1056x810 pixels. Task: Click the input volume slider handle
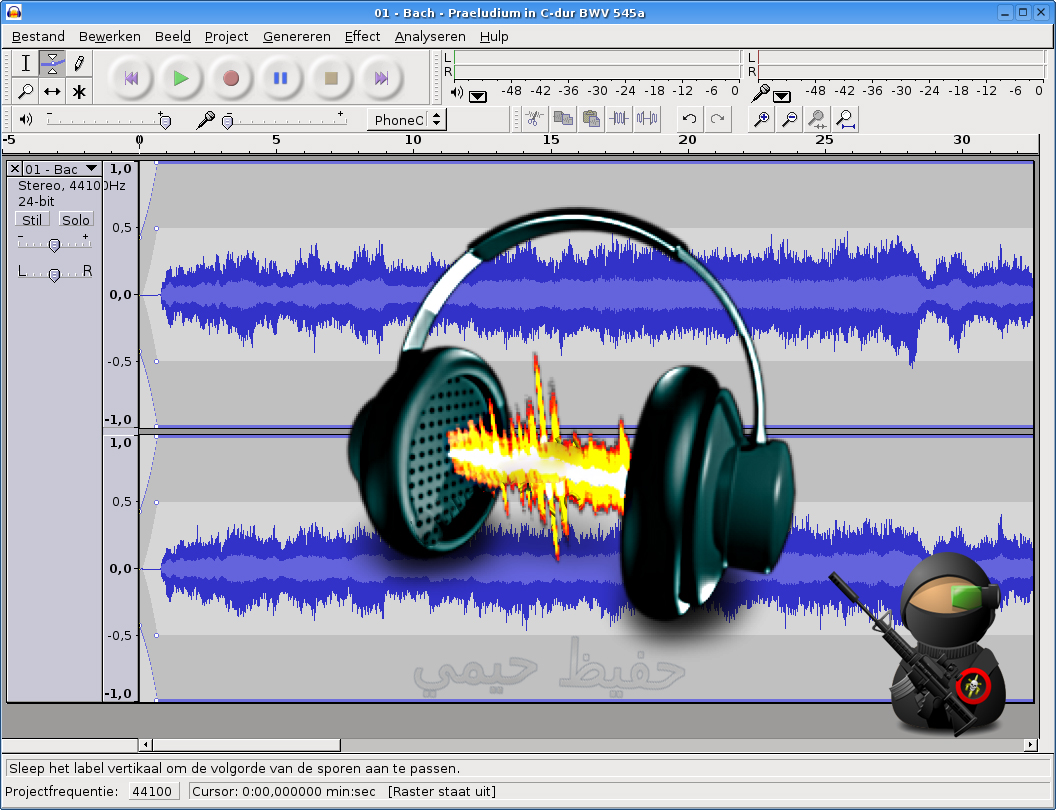pos(228,122)
